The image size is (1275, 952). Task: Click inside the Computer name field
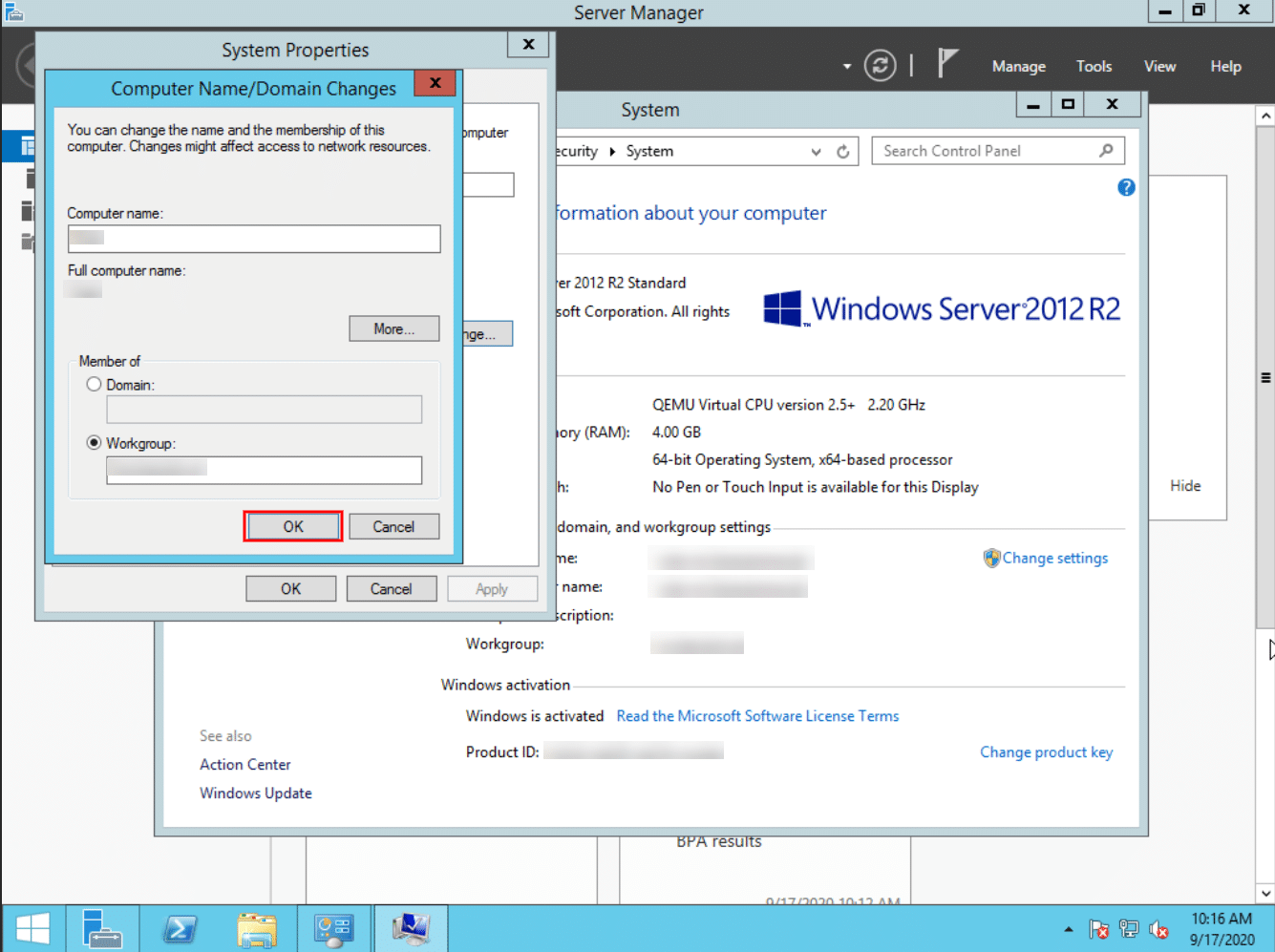(254, 238)
